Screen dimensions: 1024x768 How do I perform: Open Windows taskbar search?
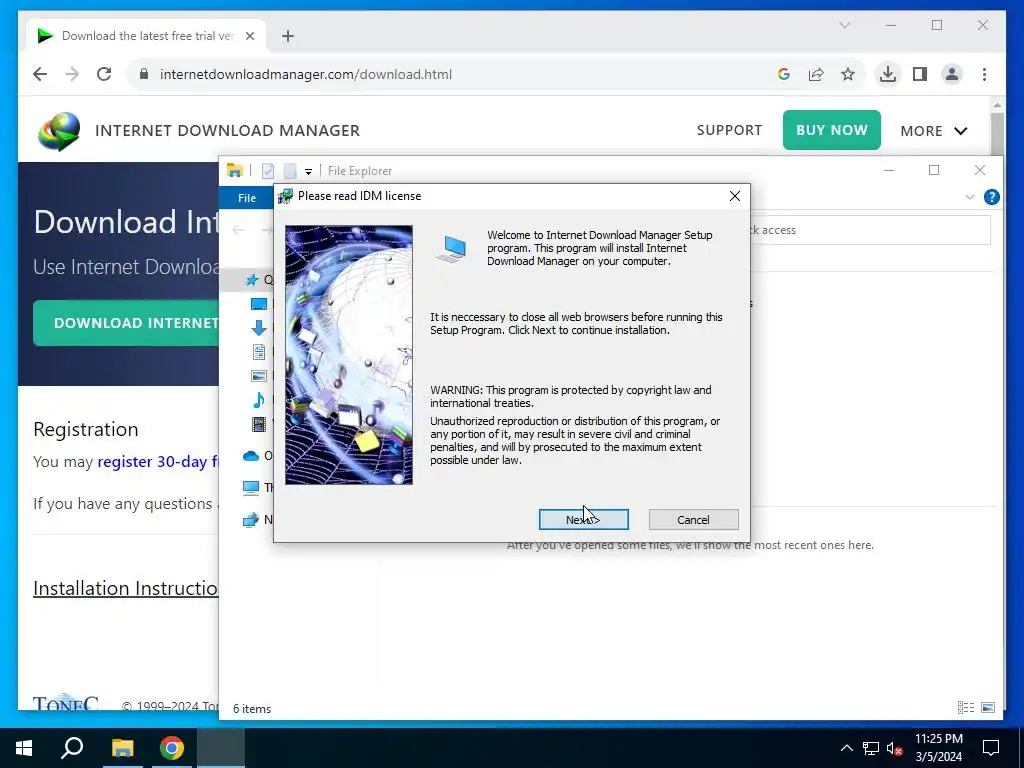click(72, 748)
